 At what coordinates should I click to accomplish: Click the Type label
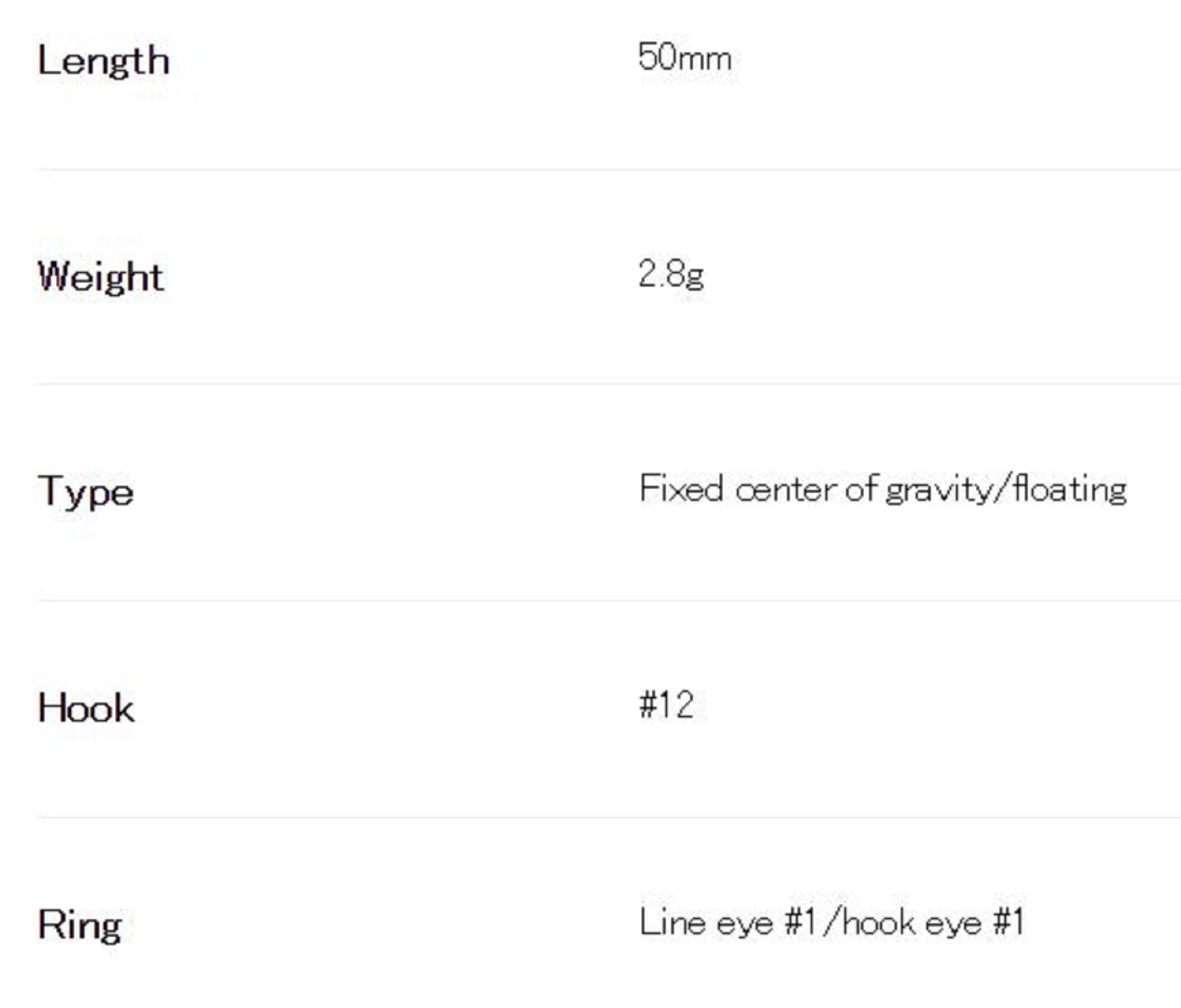pyautogui.click(x=86, y=492)
